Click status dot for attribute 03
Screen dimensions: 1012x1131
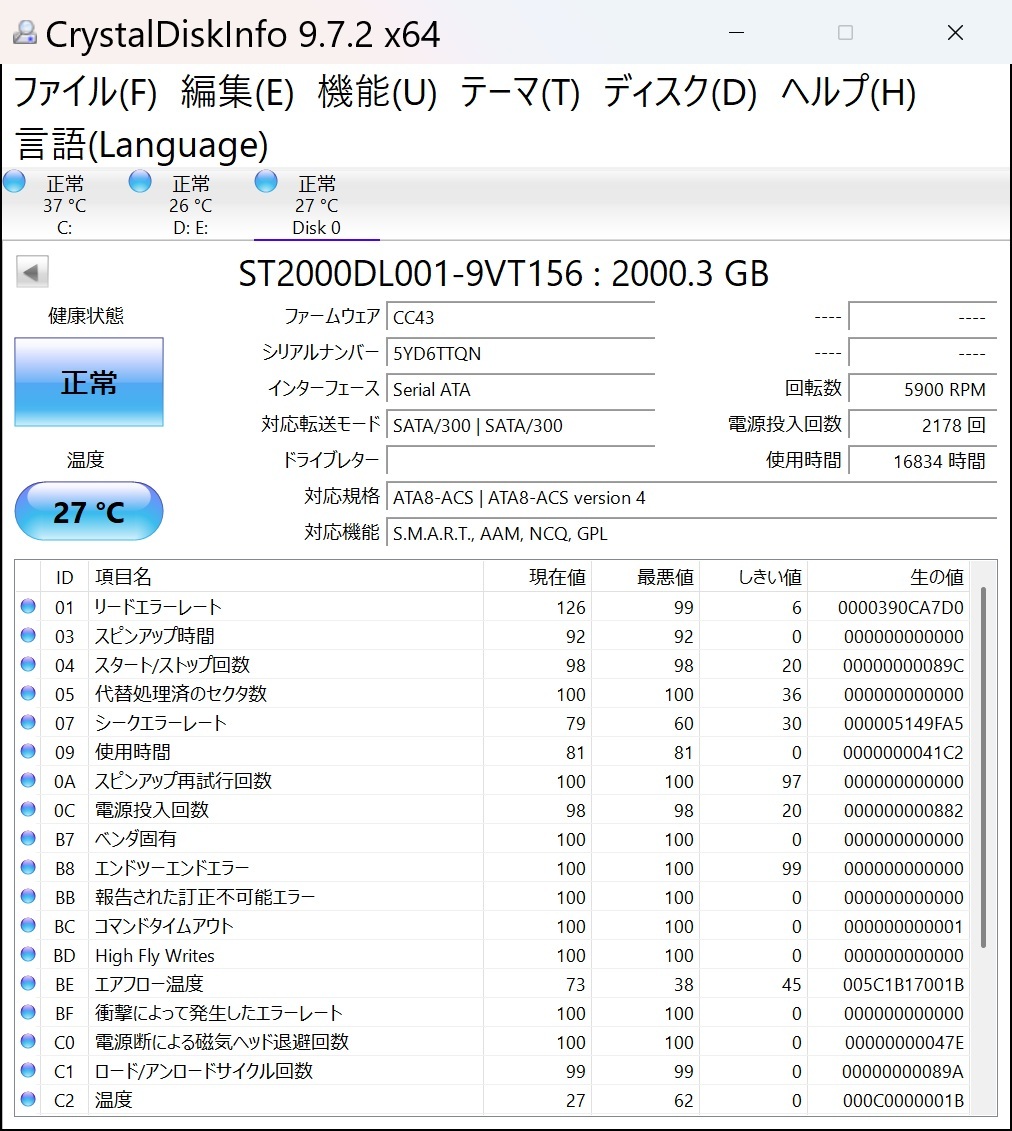28,635
